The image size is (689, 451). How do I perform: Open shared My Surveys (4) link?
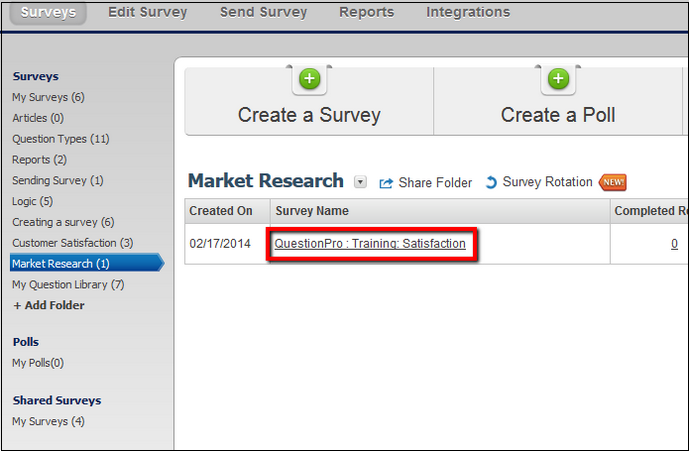(48, 421)
